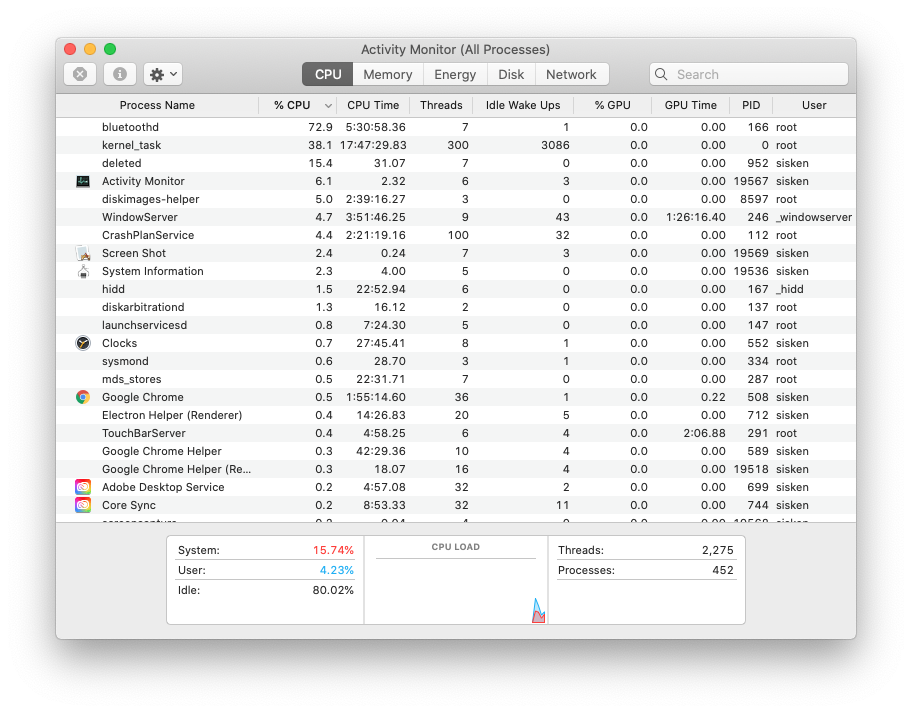Select the Screen Shot process icon
The height and width of the screenshot is (713, 912).
[x=84, y=253]
